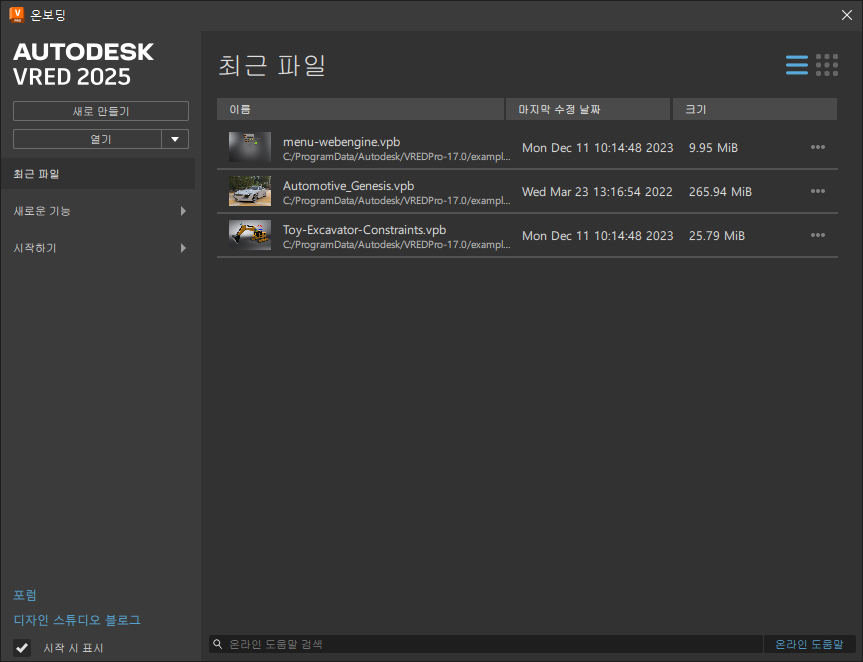This screenshot has width=863, height=662.
Task: Select the 최근 파일 sidebar item
Action: click(x=98, y=174)
